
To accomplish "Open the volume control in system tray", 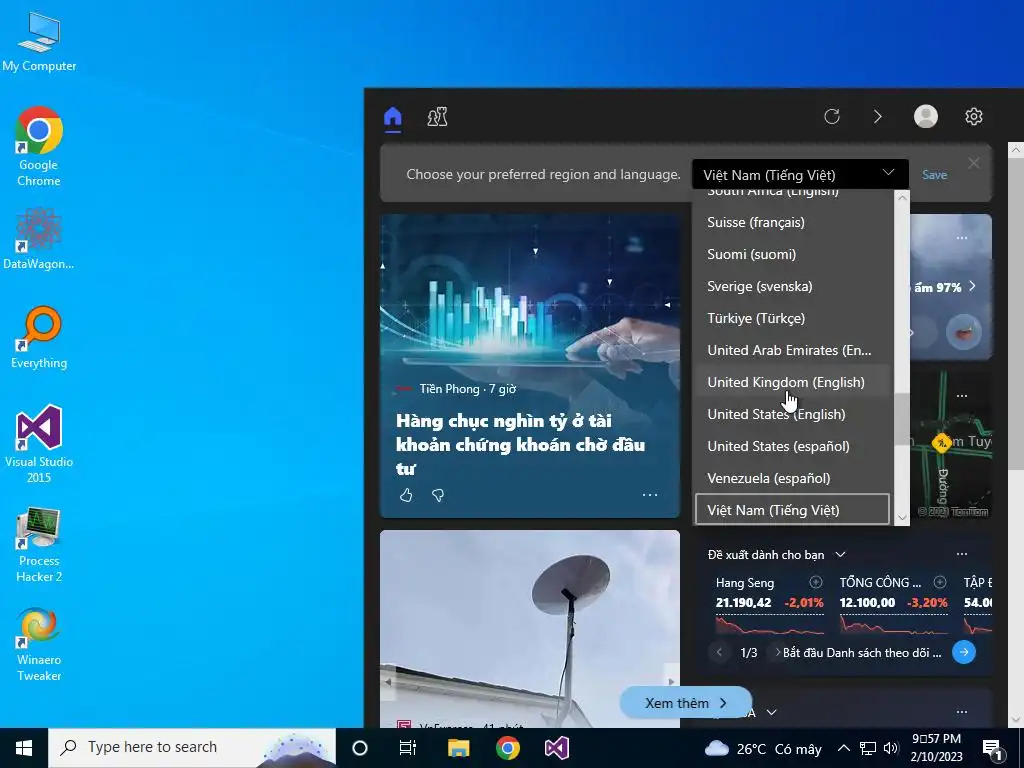I will pos(891,748).
